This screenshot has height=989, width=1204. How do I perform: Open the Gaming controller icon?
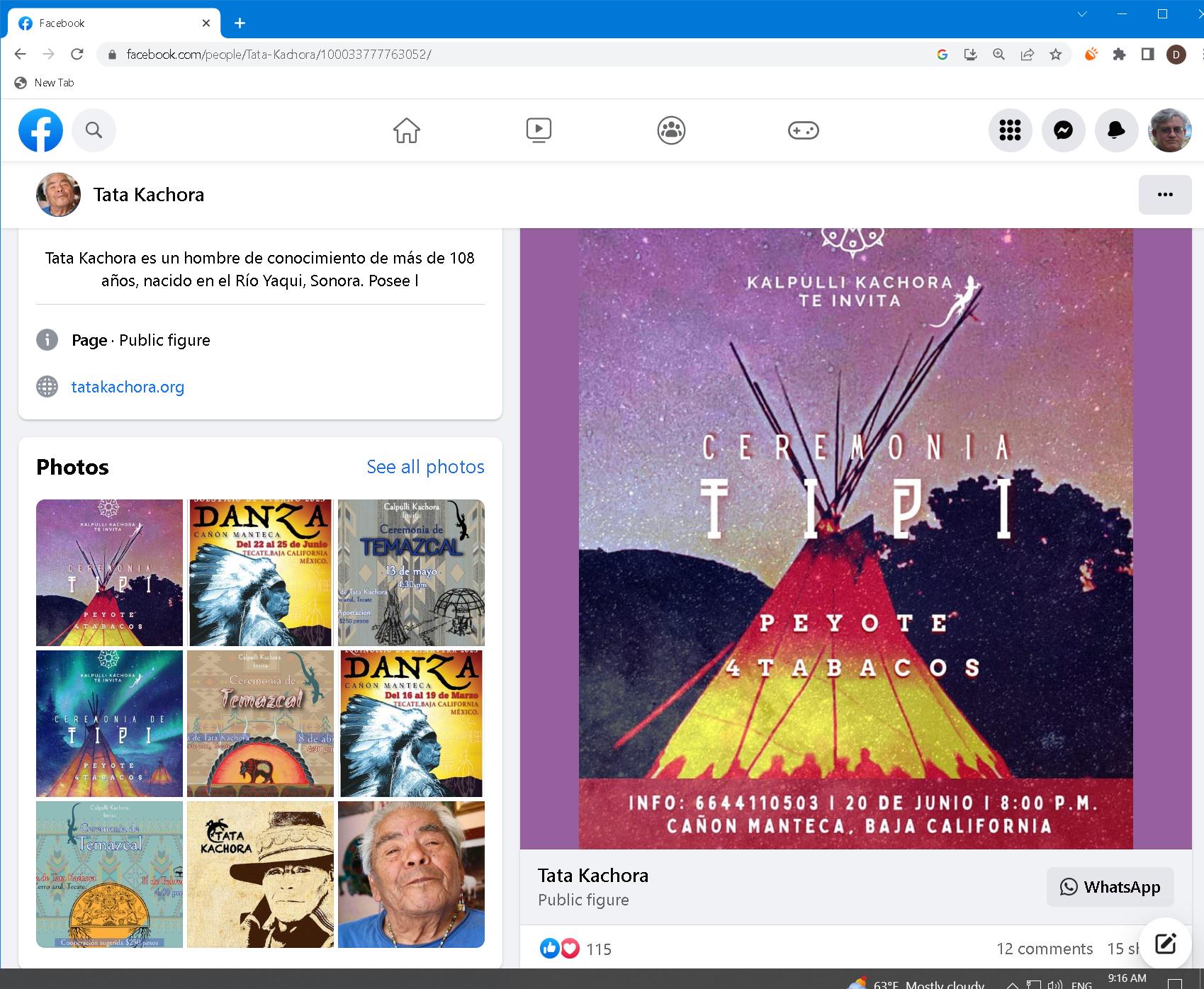pos(803,130)
